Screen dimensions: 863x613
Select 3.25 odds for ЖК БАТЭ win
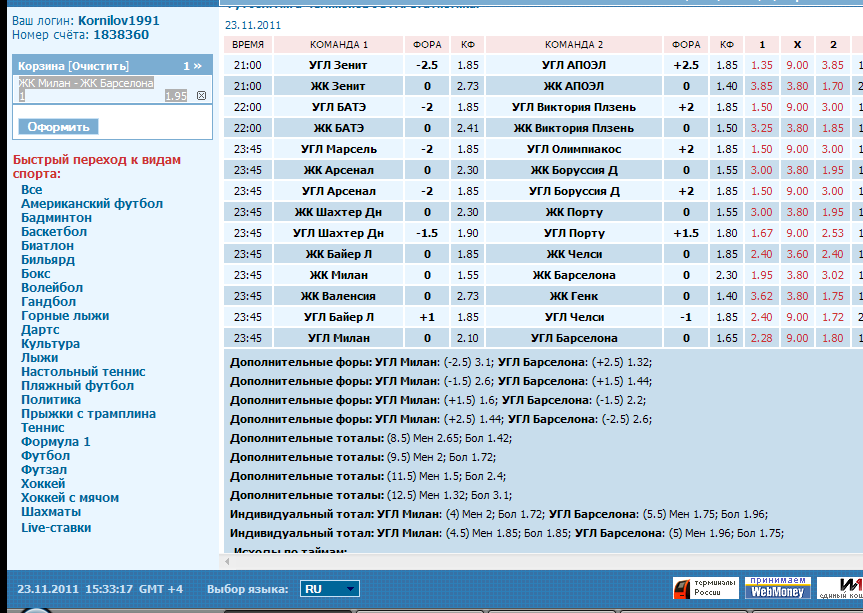(x=762, y=128)
